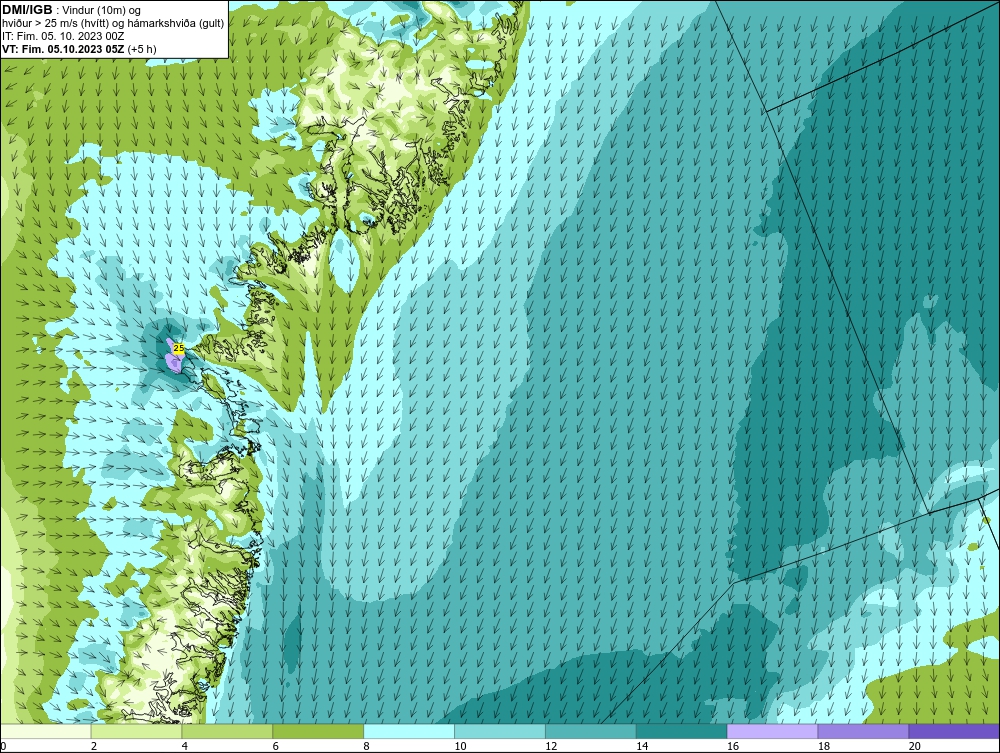
Task: Click the legend scale label 14
Action: (x=642, y=746)
